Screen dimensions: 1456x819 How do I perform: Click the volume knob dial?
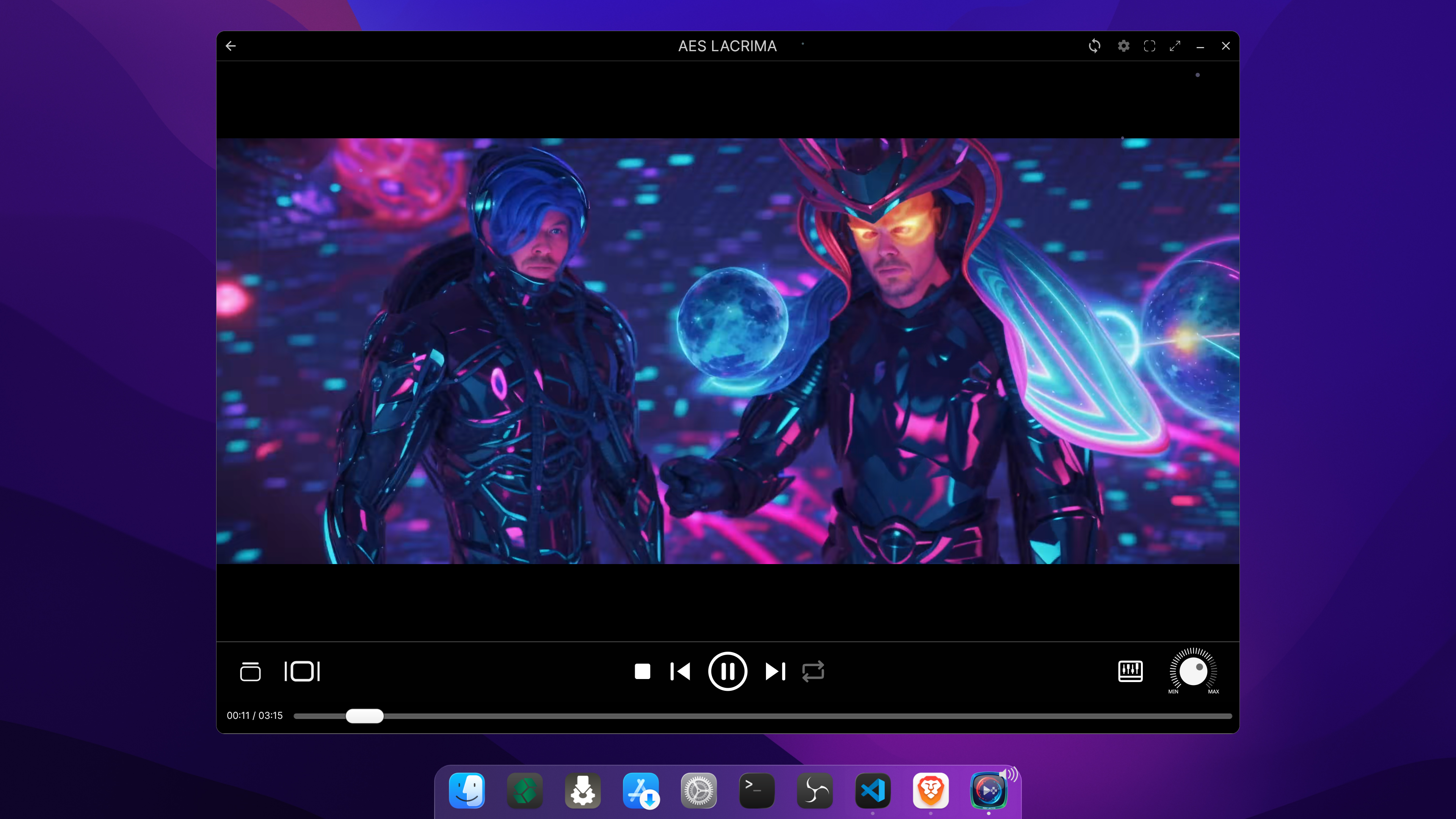click(1193, 671)
